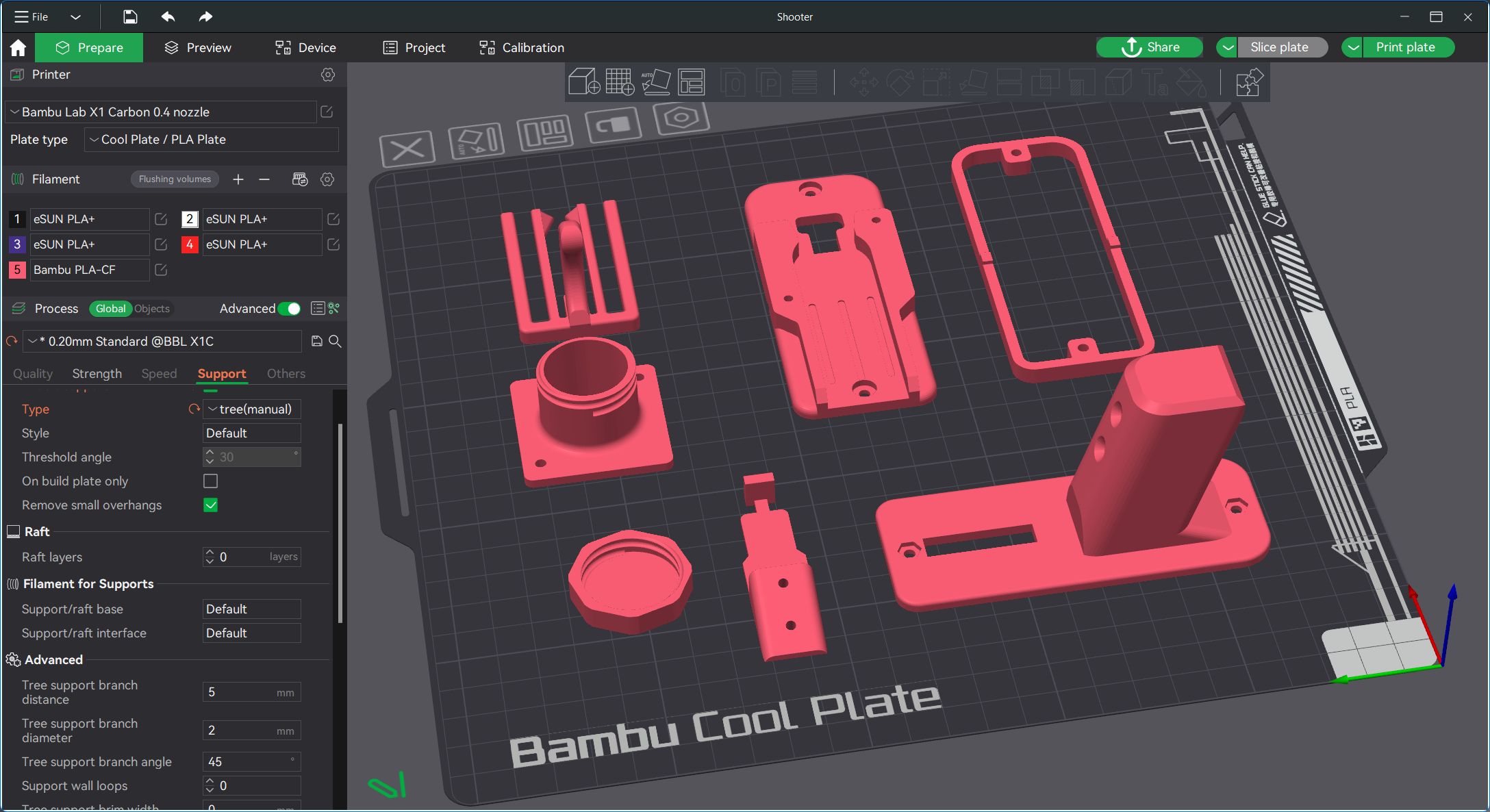Switch to the Strength tab

(x=97, y=374)
